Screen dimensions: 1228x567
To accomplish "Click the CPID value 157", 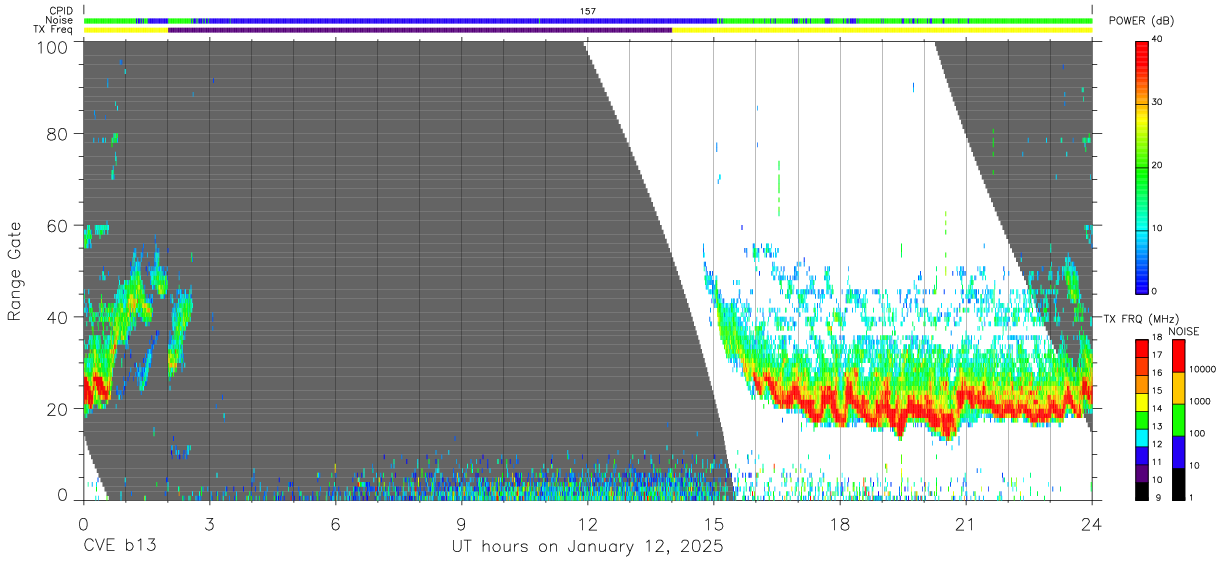I will point(588,11).
